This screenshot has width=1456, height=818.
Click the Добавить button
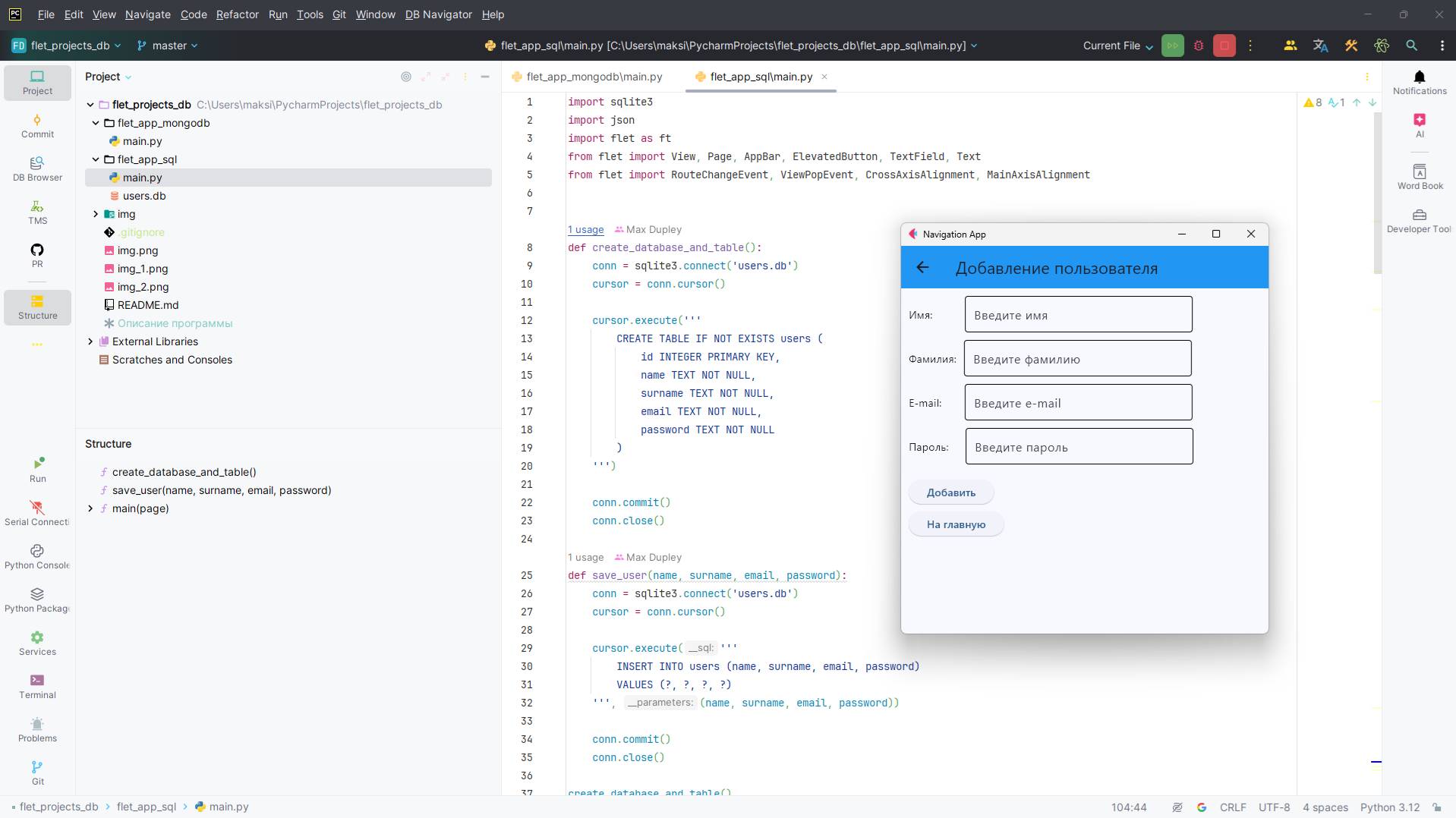[950, 492]
